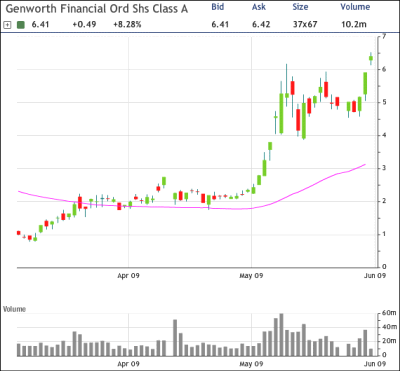Click the bid value 6.41 under Bid
Image resolution: width=400 pixels, height=371 pixels.
(220, 25)
